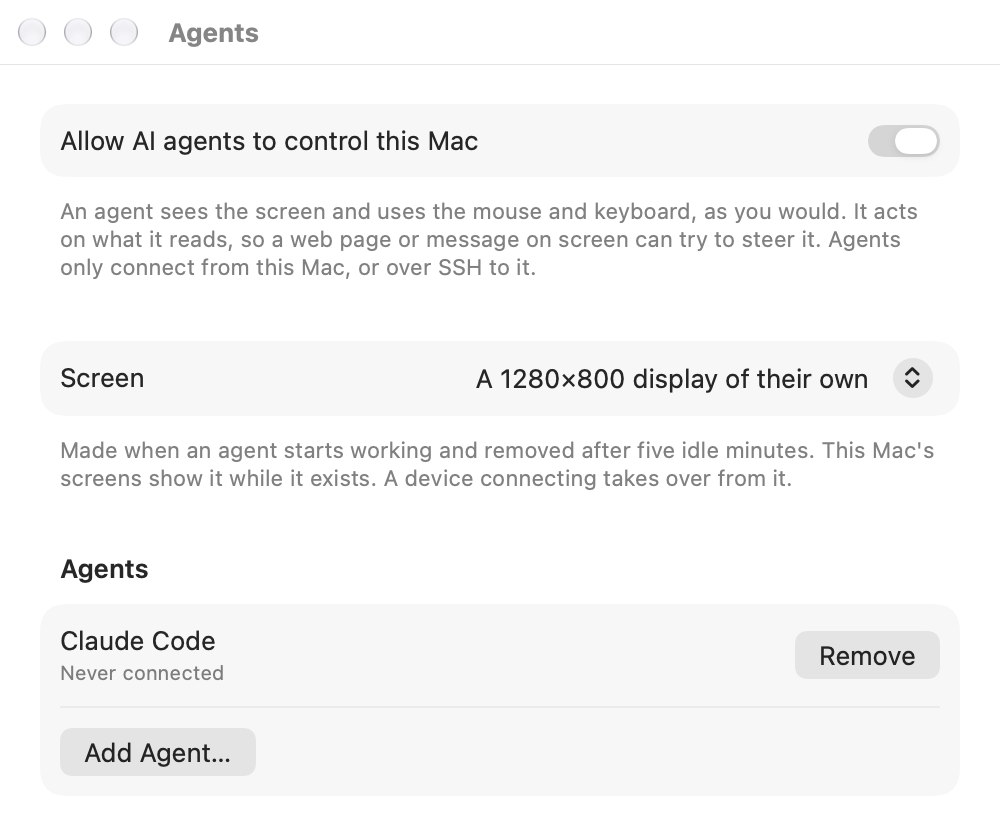Image resolution: width=1000 pixels, height=836 pixels.
Task: Click the Screen row label
Action: (102, 378)
